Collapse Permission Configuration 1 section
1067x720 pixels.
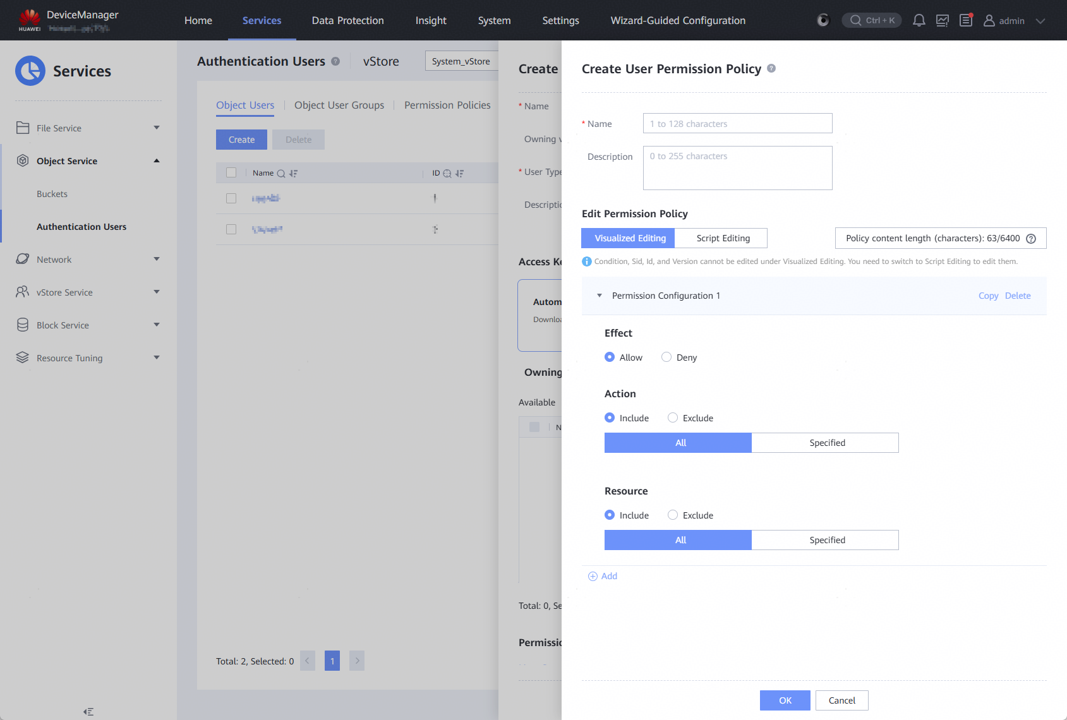coord(599,296)
